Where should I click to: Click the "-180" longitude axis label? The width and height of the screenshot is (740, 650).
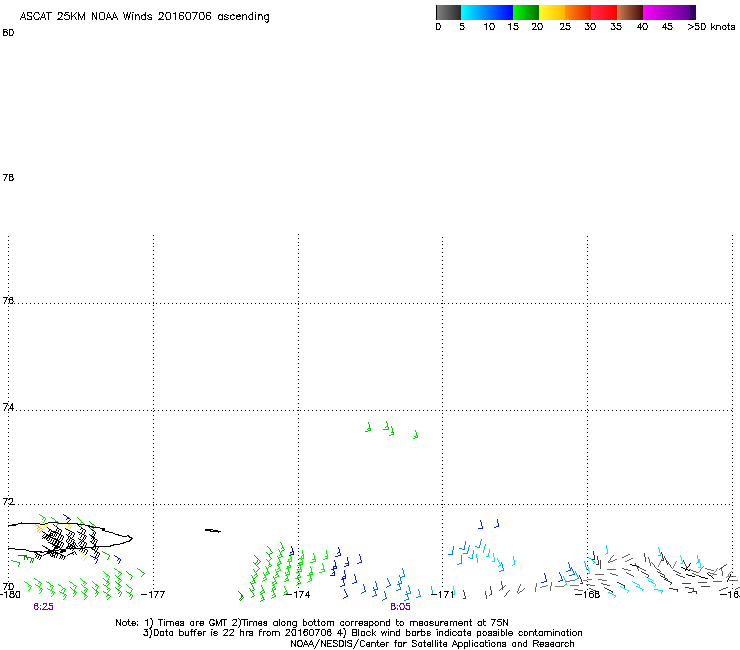(x=10, y=594)
